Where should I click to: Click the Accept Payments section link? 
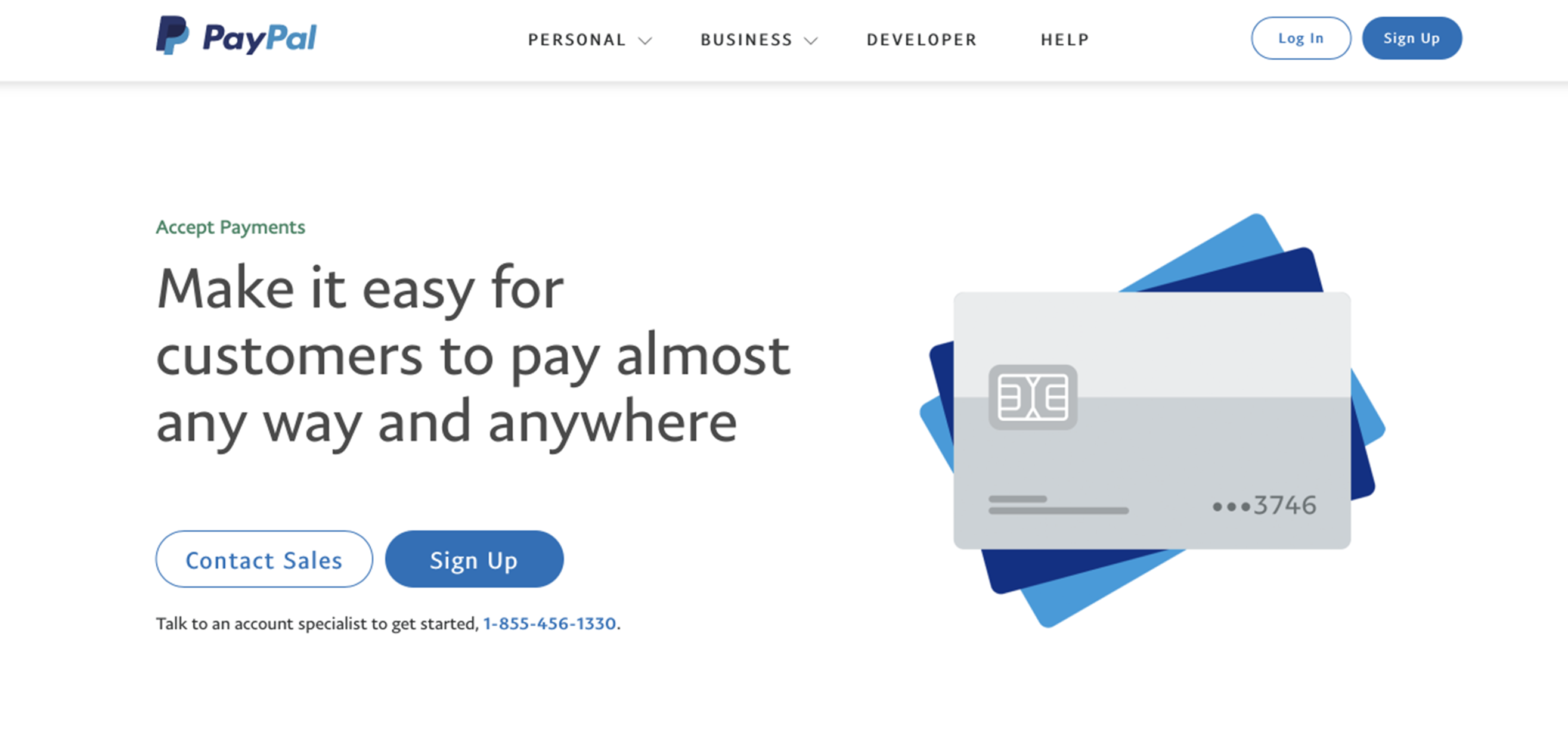(x=231, y=227)
